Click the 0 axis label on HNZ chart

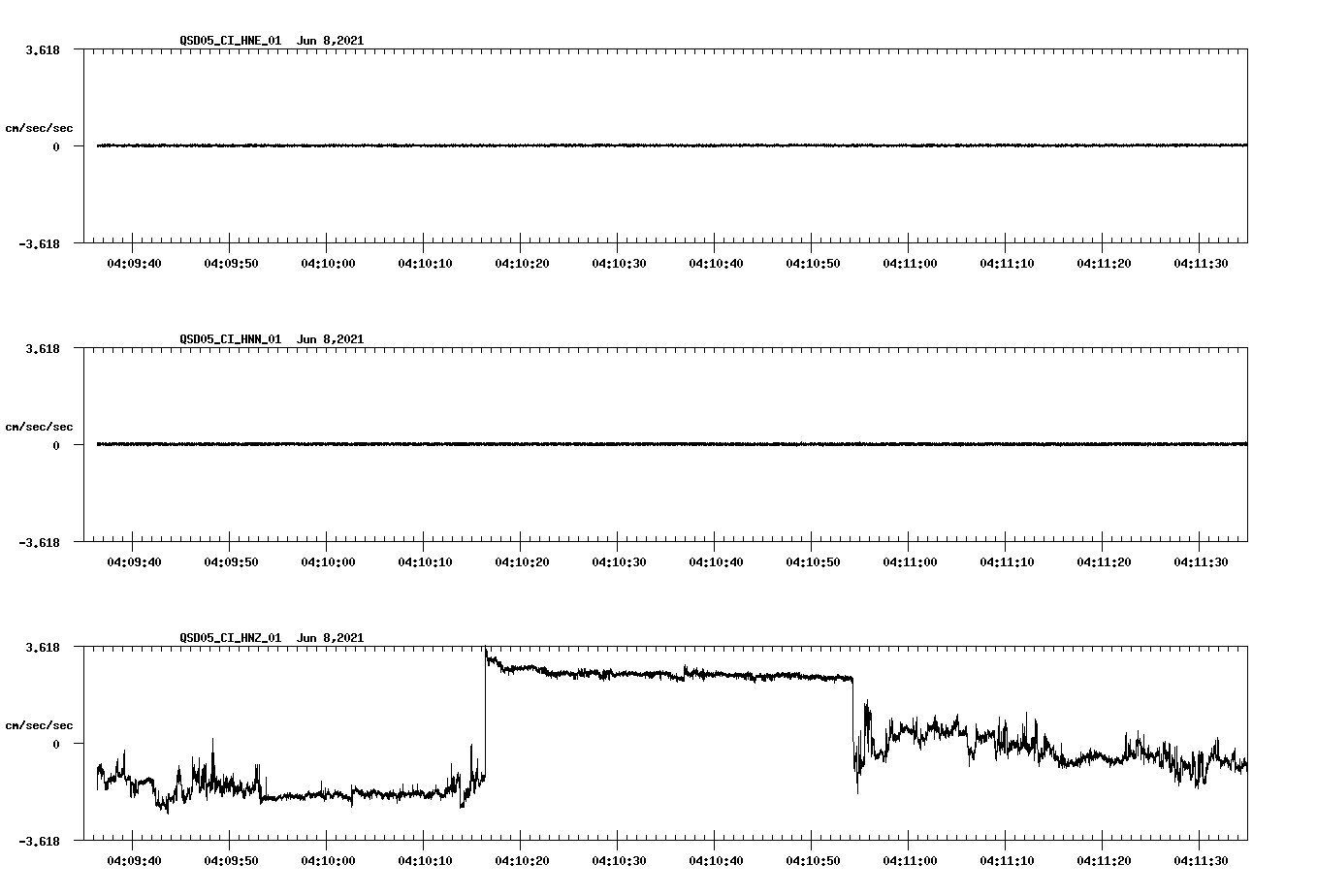56,744
